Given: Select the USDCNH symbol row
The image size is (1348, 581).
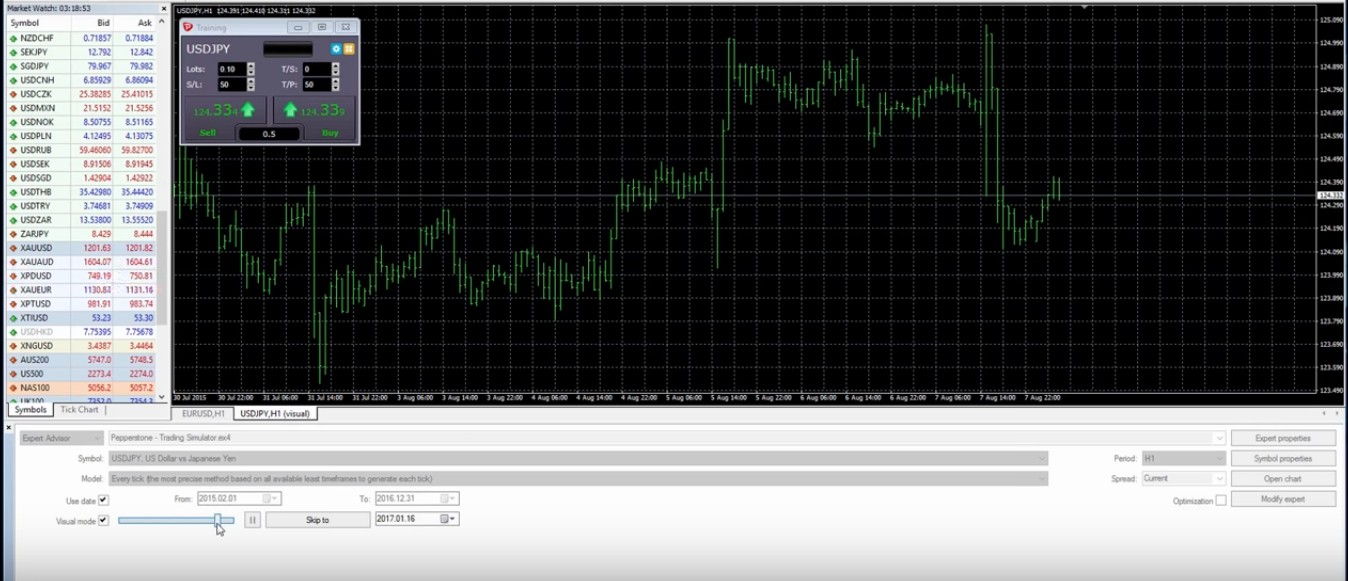Looking at the screenshot, I should point(81,80).
